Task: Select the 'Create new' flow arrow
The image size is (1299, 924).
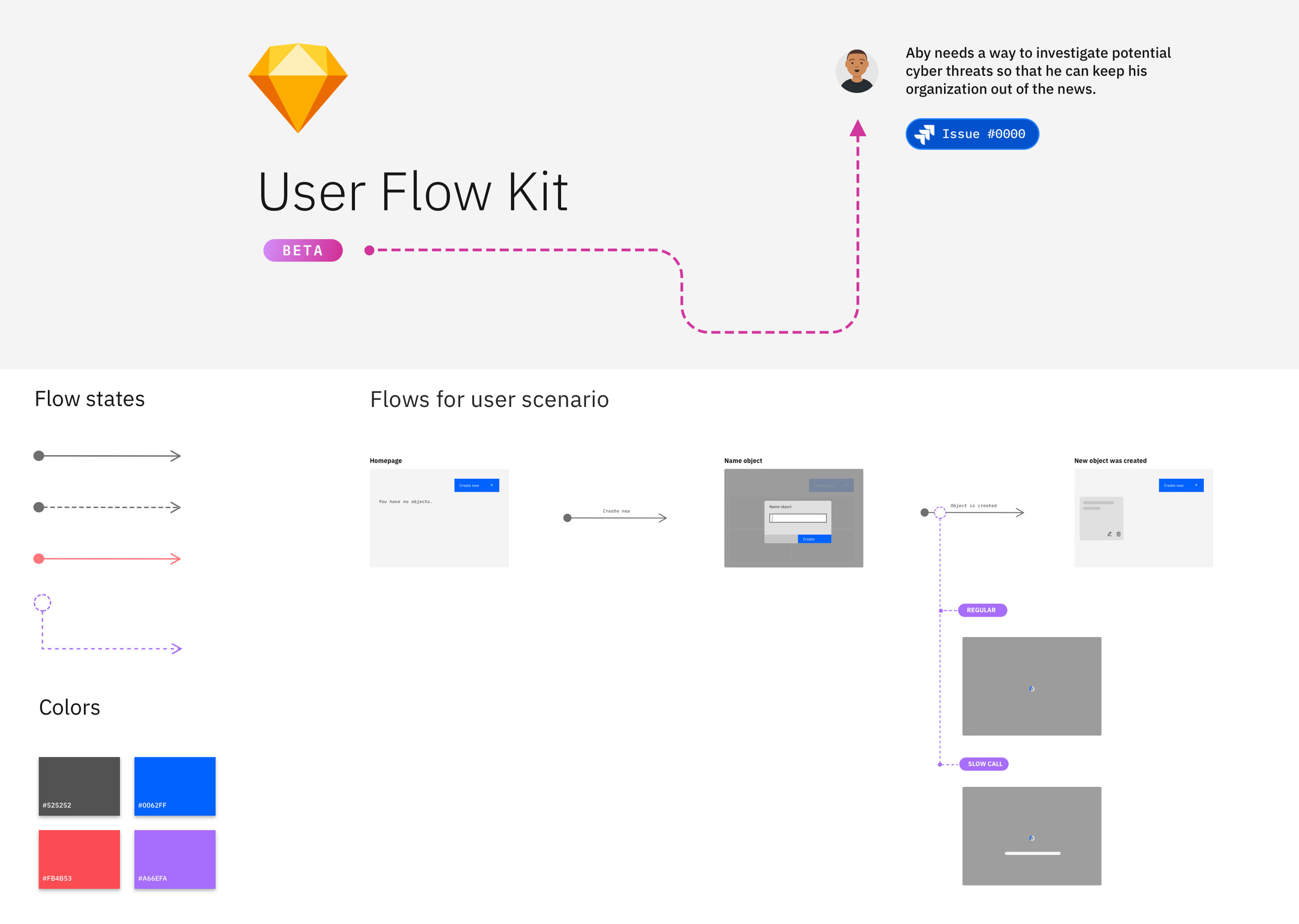Action: point(615,518)
